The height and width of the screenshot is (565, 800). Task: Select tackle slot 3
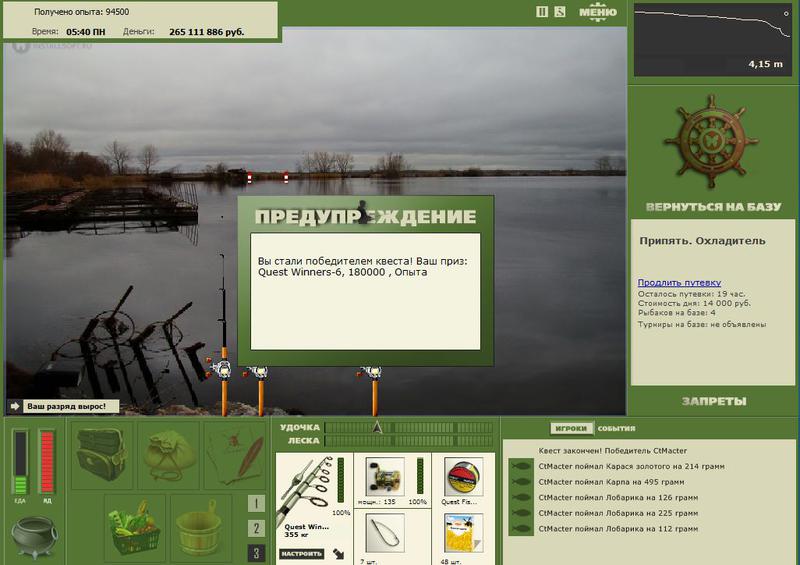(256, 553)
